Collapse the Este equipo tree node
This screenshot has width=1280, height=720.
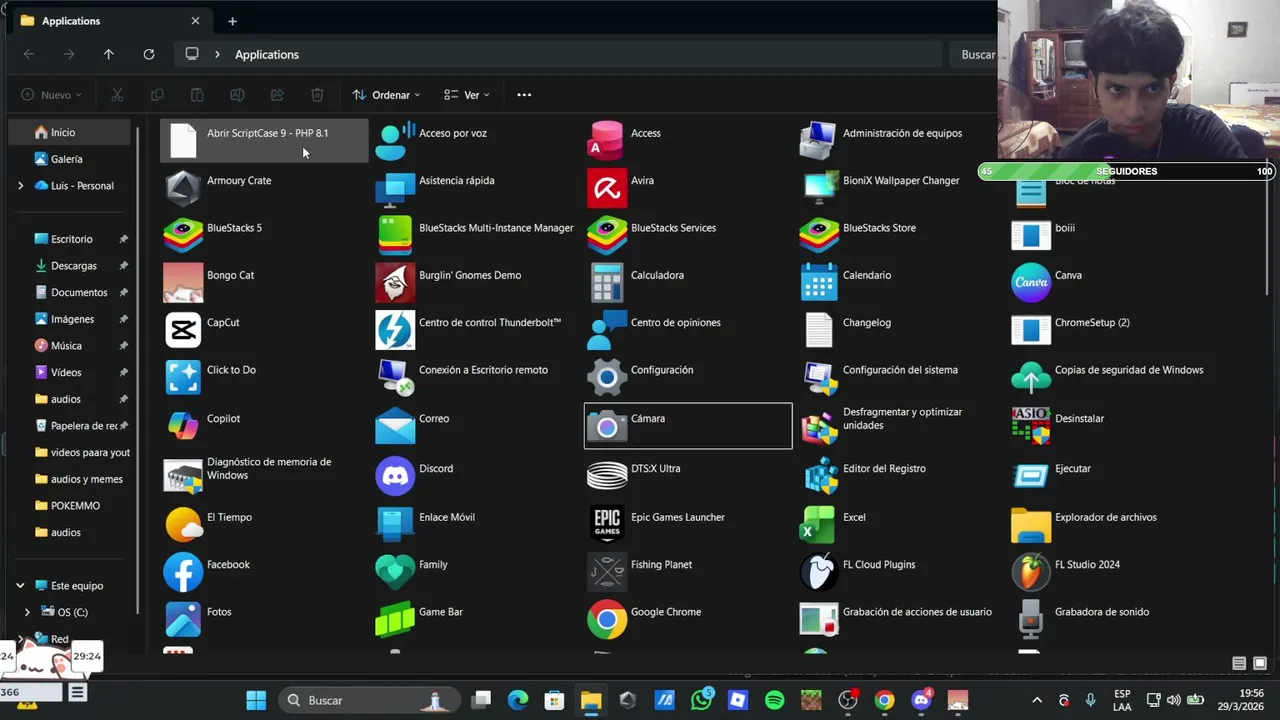point(20,586)
